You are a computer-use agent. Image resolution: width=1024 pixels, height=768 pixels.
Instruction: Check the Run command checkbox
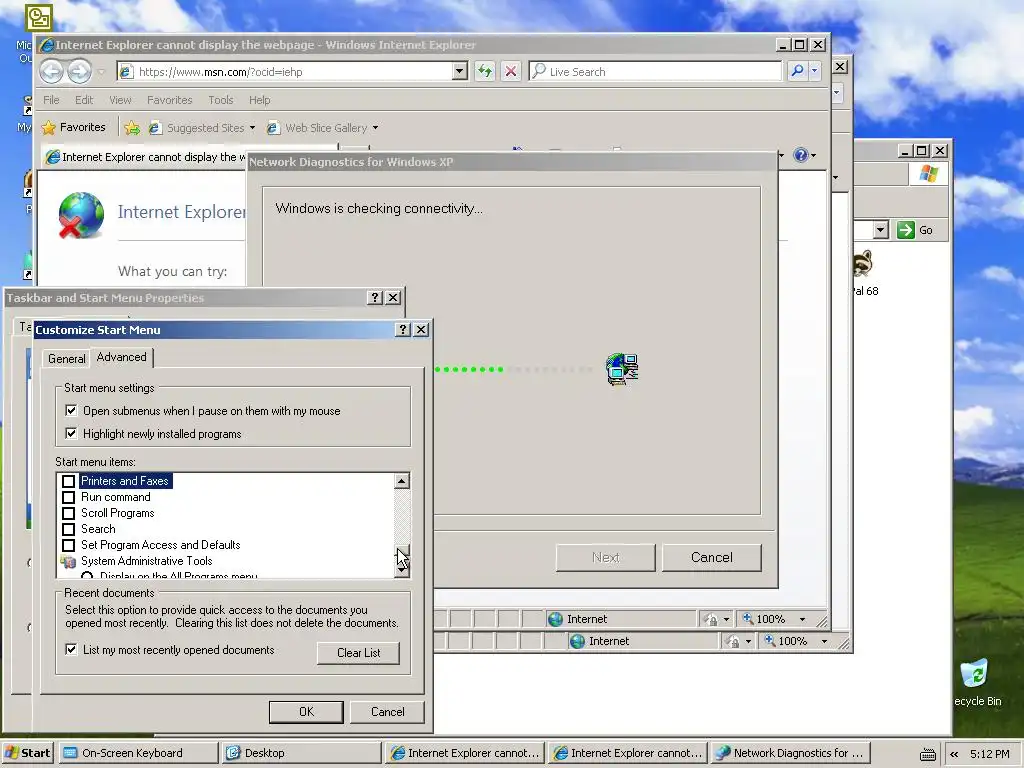[x=69, y=497]
